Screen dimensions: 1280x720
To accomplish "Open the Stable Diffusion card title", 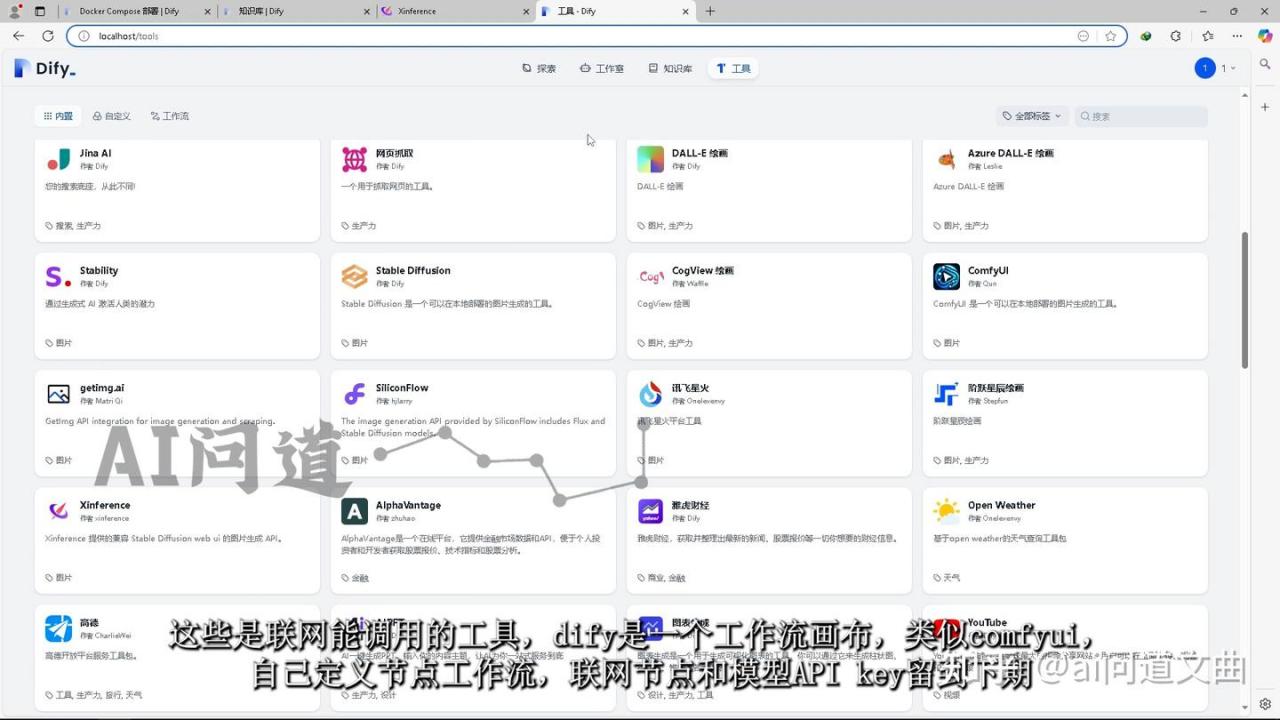I will click(413, 270).
